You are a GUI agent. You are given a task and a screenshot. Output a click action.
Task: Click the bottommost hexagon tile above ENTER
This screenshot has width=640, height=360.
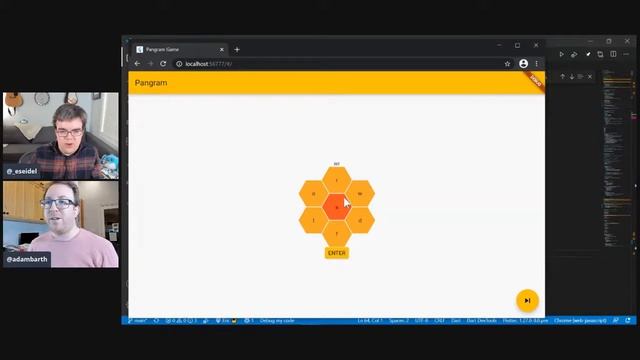point(337,234)
